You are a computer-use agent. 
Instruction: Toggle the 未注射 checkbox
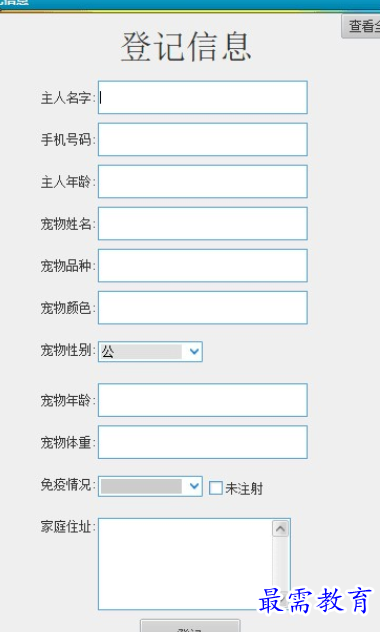point(216,488)
